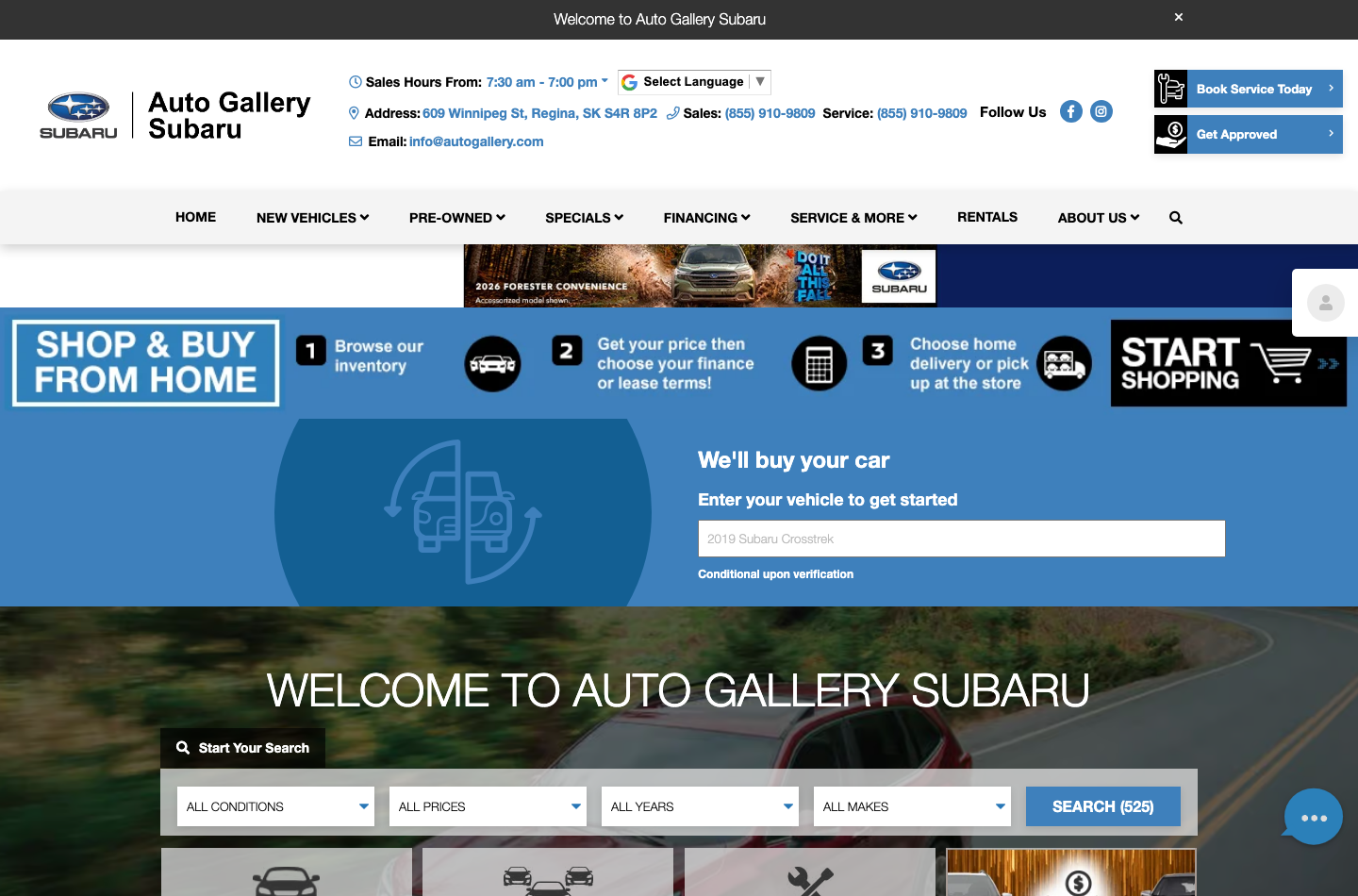Click the search magnifier in the navigation bar
The image size is (1358, 896).
pyautogui.click(x=1176, y=218)
